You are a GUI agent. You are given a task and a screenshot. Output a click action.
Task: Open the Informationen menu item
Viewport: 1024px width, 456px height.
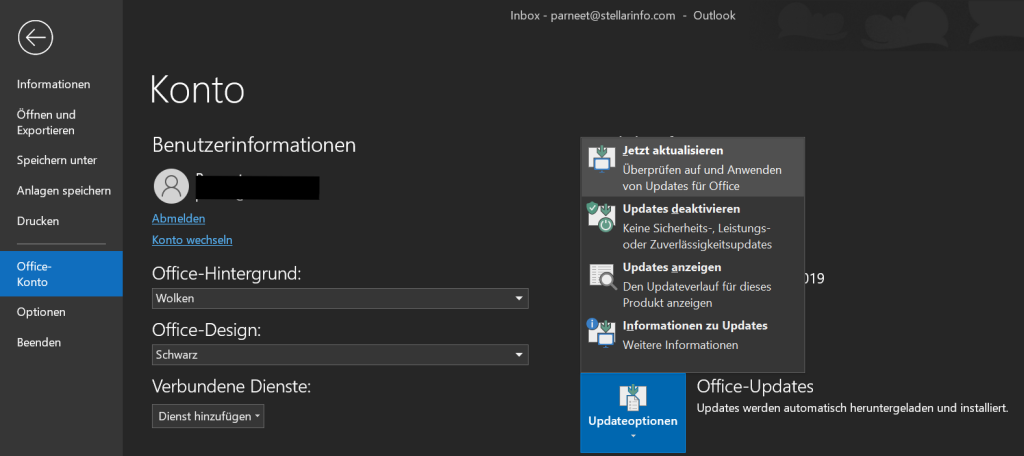click(x=54, y=84)
